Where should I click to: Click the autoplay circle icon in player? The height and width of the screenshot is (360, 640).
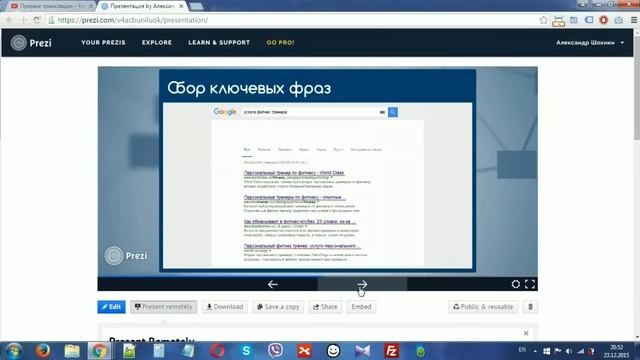516,284
